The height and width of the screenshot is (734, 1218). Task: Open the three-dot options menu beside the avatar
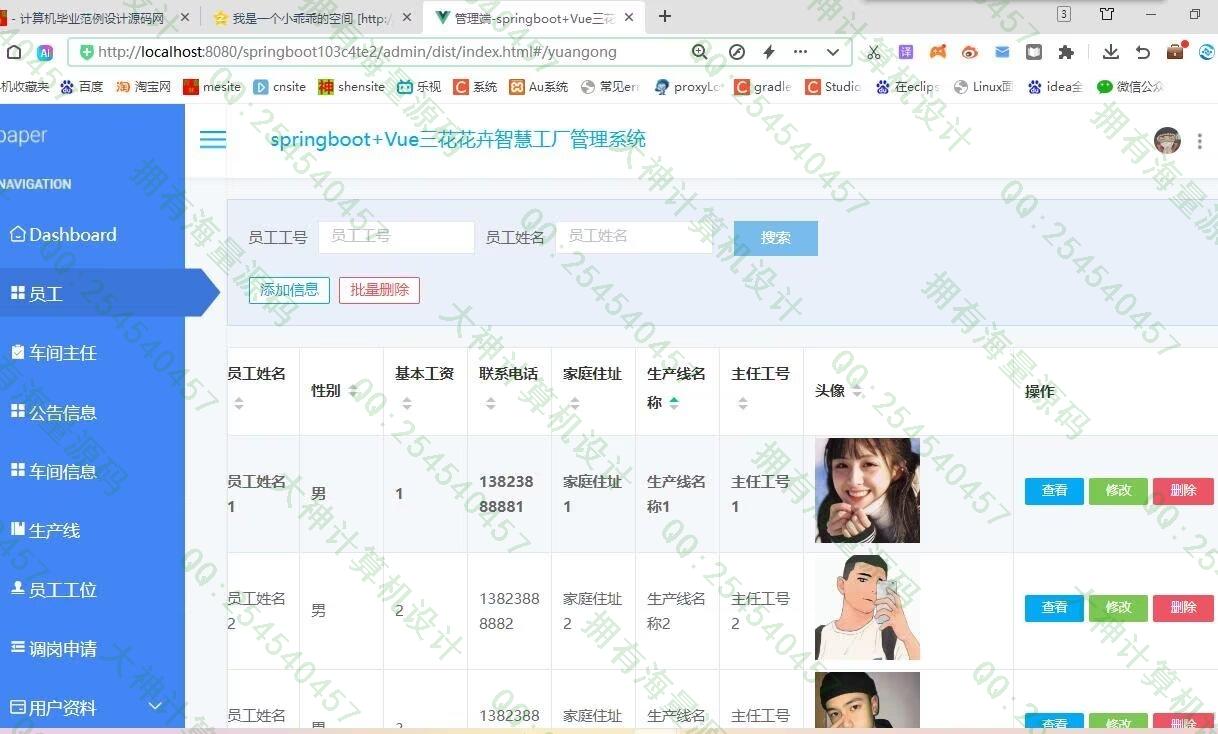tap(1200, 141)
